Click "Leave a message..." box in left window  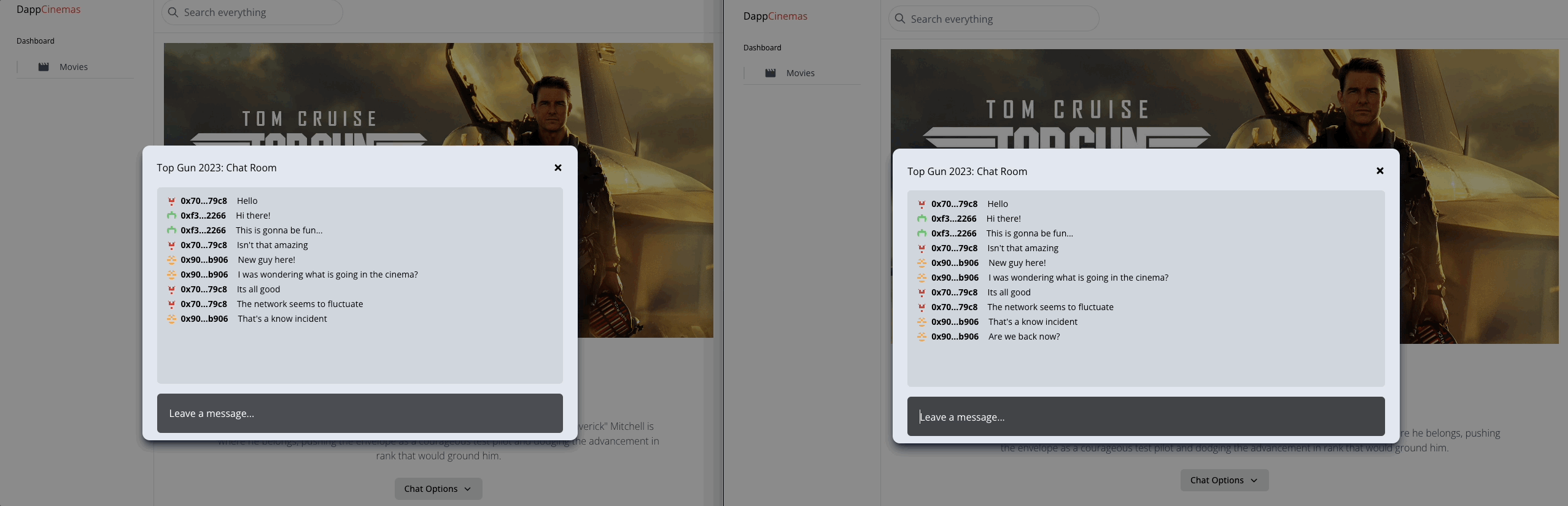(x=360, y=413)
